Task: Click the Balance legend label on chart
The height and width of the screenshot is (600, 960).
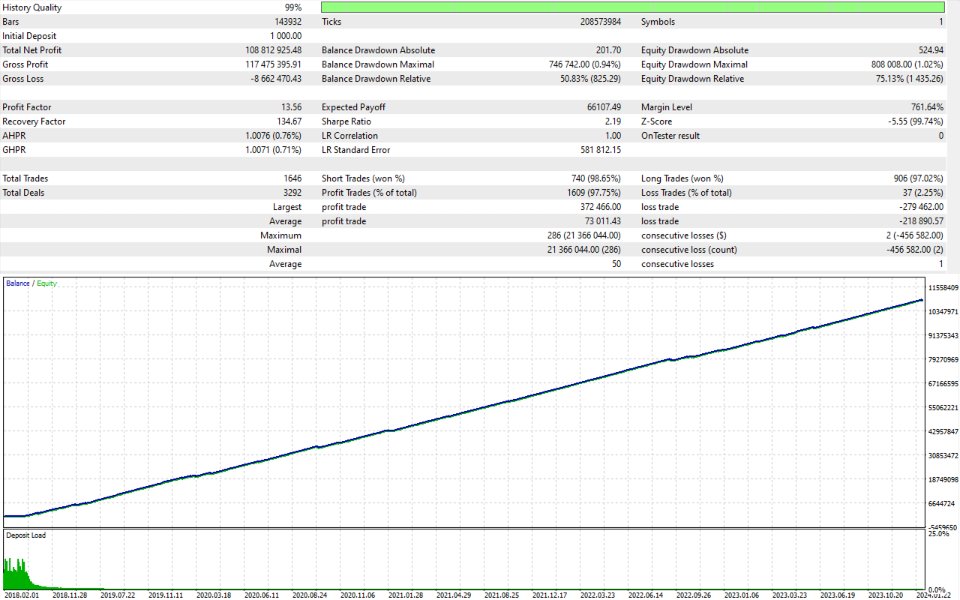Action: (x=18, y=283)
